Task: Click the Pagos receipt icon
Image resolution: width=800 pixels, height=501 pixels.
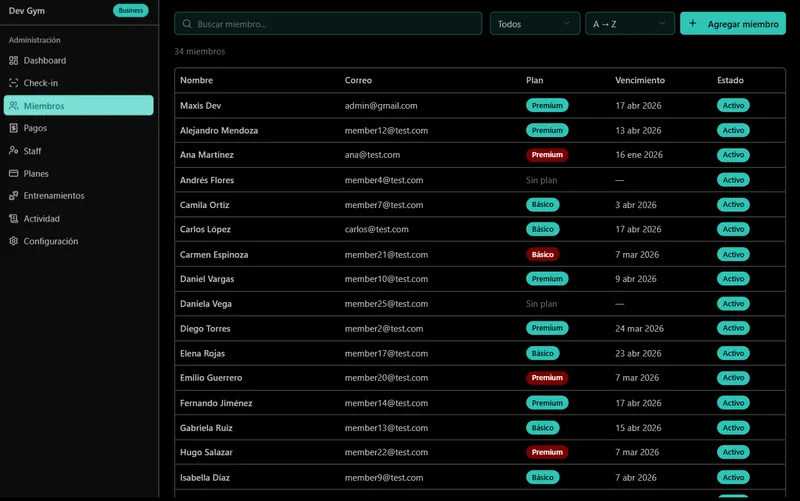Action: (14, 128)
